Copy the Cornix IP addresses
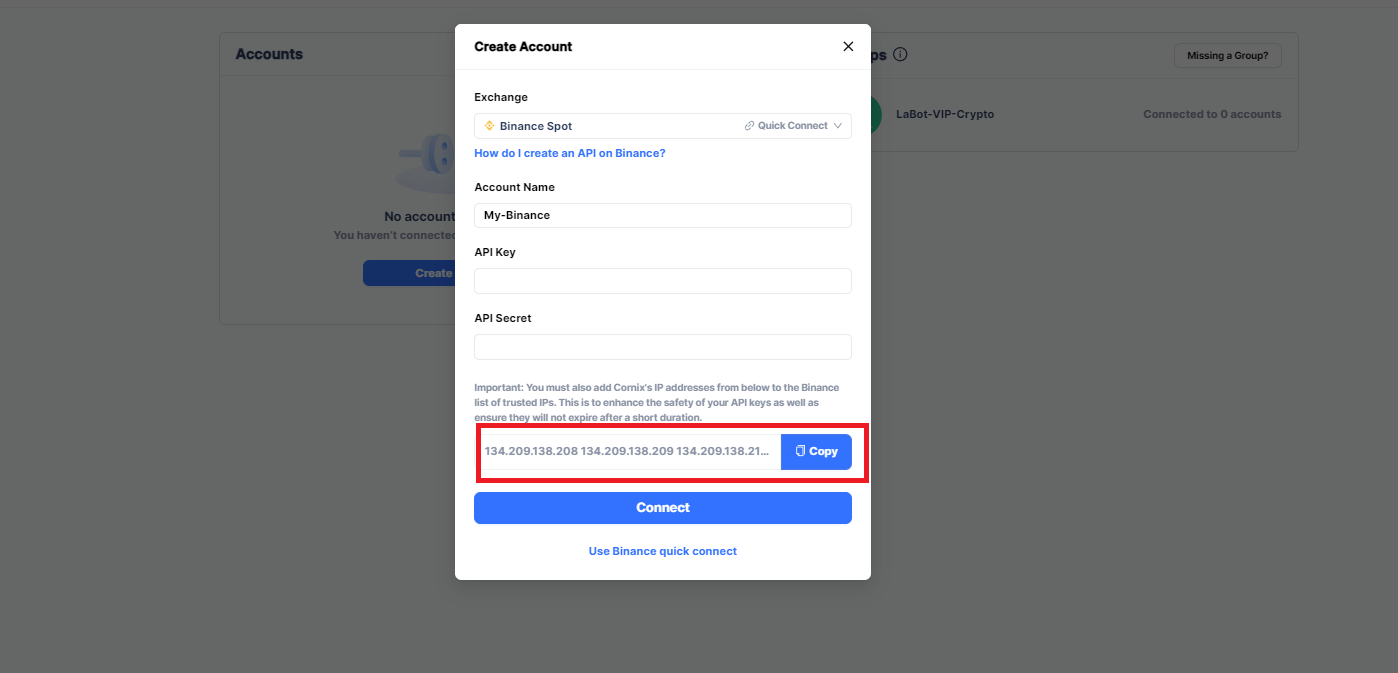The image size is (1398, 673). pyautogui.click(x=816, y=451)
